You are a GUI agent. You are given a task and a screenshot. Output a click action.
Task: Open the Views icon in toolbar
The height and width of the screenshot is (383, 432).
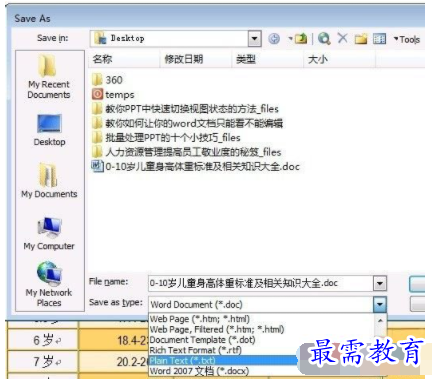379,39
